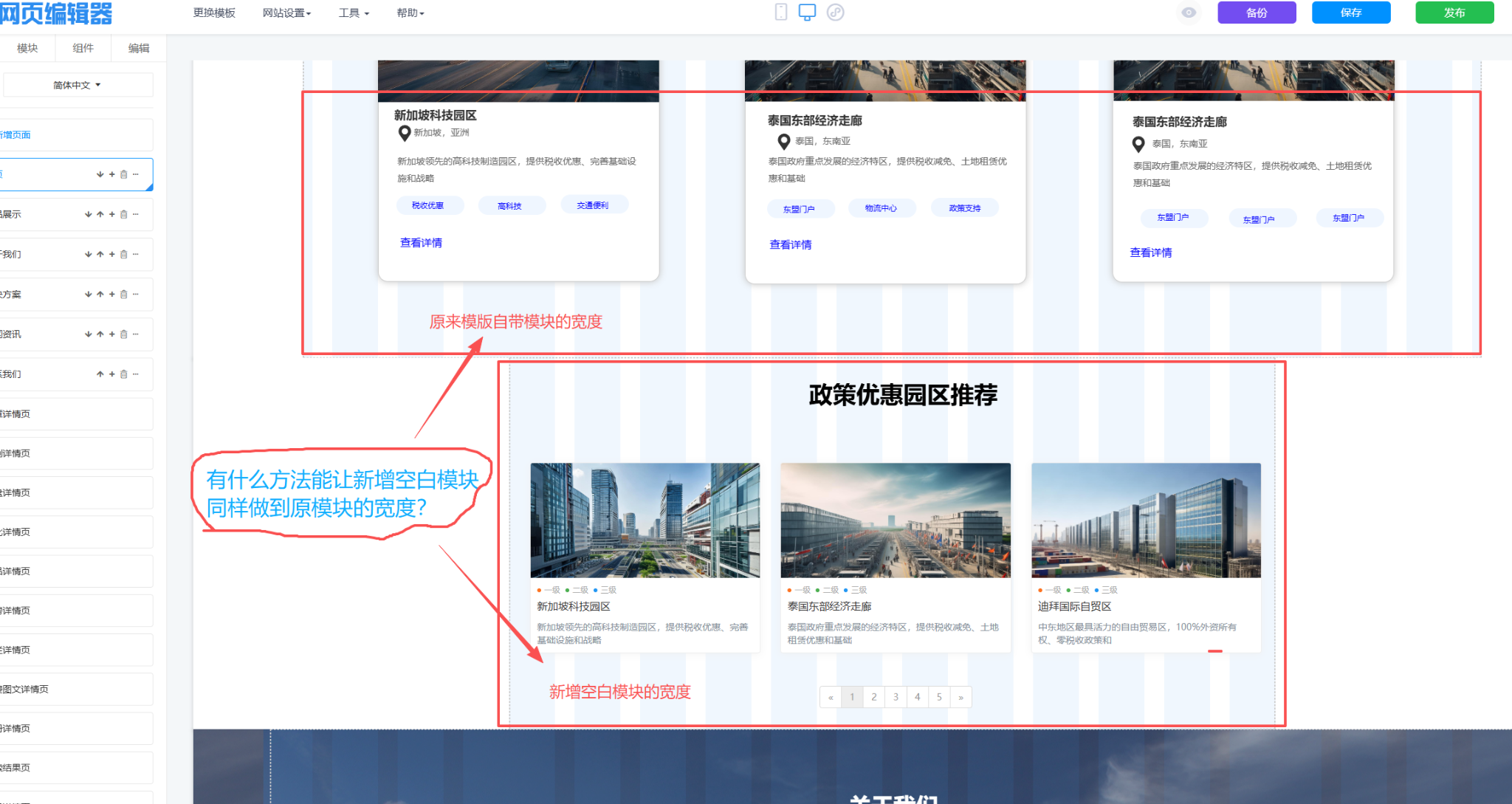Add a page after 我们 last item

click(x=112, y=374)
